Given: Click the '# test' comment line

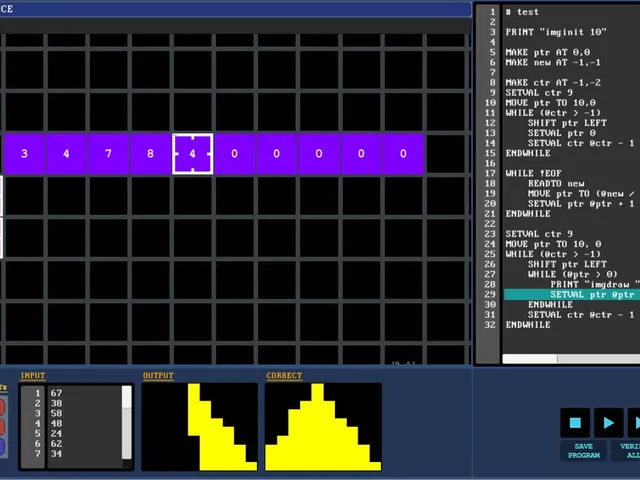Looking at the screenshot, I should tap(522, 12).
